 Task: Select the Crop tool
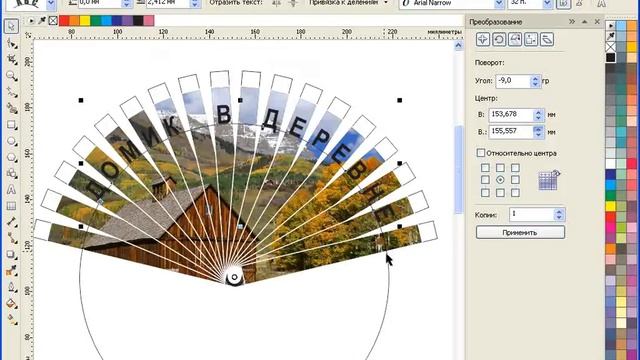click(x=11, y=60)
